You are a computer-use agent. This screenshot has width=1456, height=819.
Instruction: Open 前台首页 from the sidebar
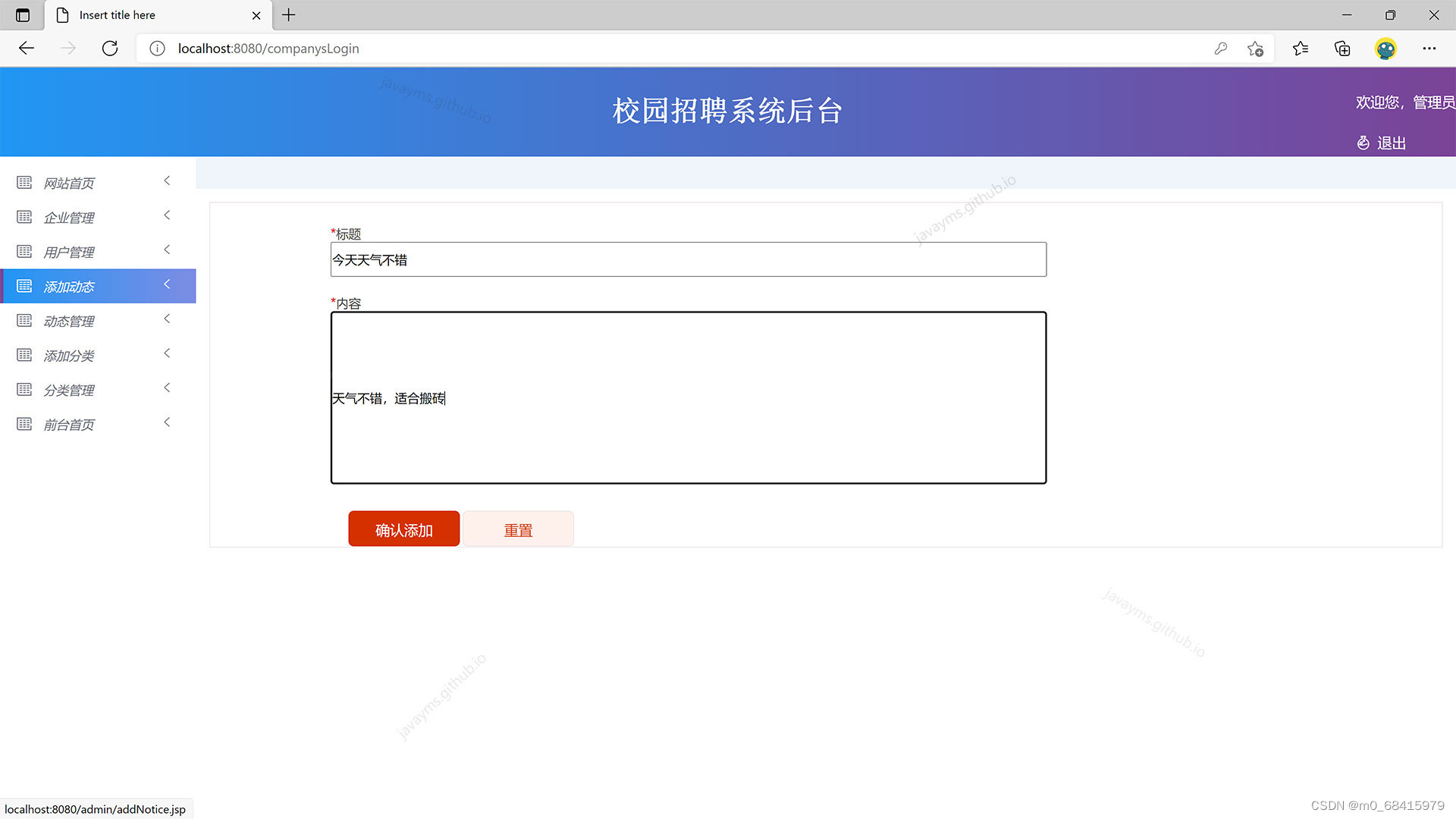(x=69, y=424)
